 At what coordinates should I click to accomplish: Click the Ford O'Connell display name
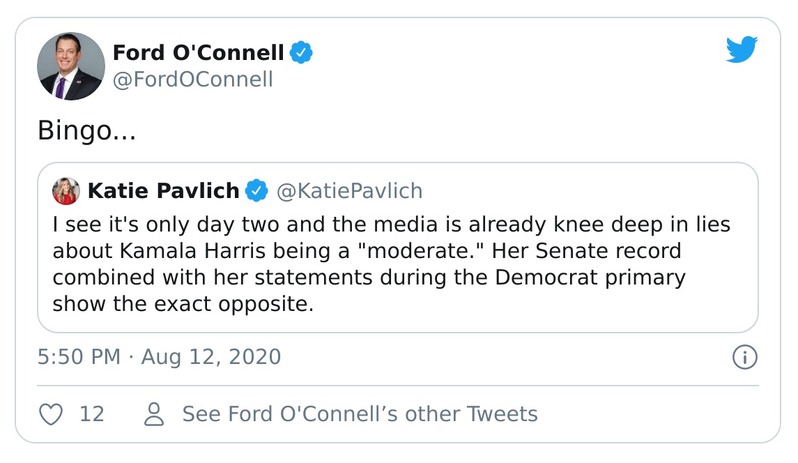(198, 52)
